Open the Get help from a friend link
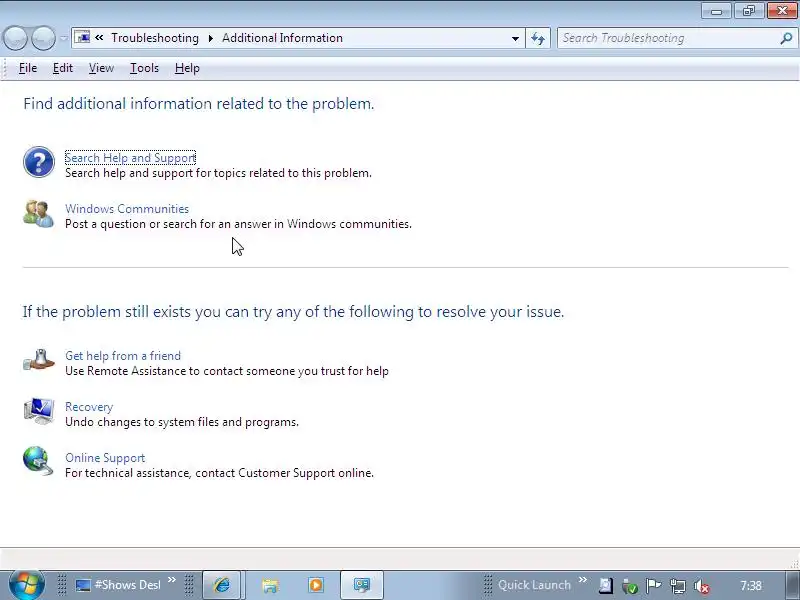Screen dimensions: 800x600 (x=123, y=356)
